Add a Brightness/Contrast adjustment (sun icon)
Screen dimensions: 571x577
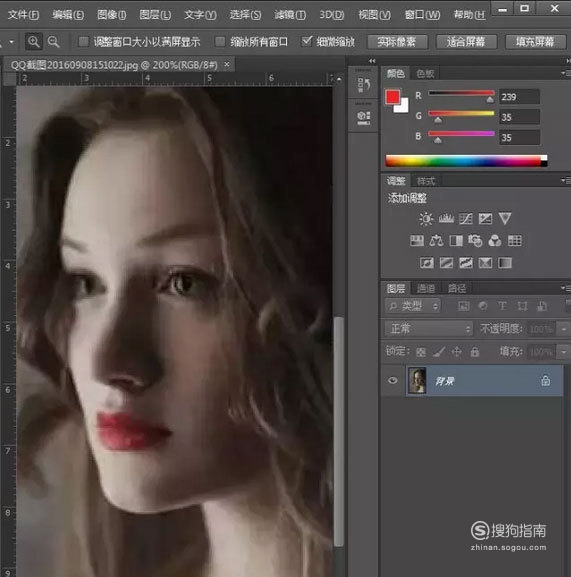pos(426,219)
